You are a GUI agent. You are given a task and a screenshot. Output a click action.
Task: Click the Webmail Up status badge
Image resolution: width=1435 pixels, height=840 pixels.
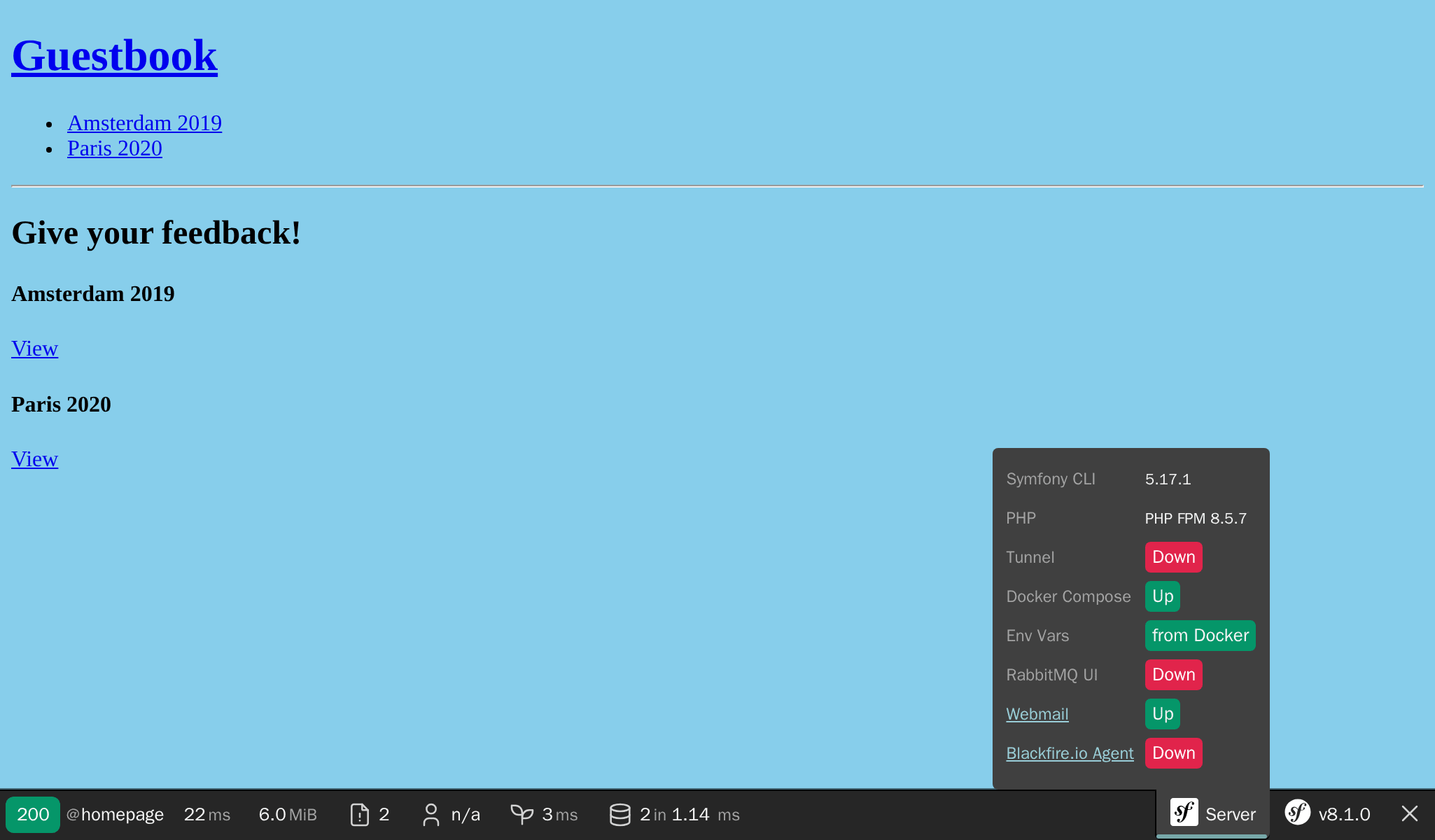click(1163, 714)
